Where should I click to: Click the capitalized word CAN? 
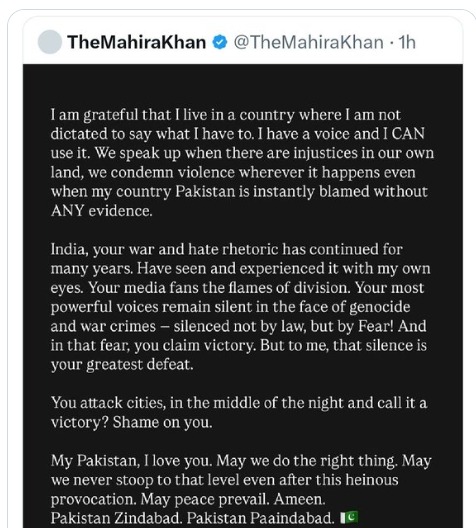[408, 134]
